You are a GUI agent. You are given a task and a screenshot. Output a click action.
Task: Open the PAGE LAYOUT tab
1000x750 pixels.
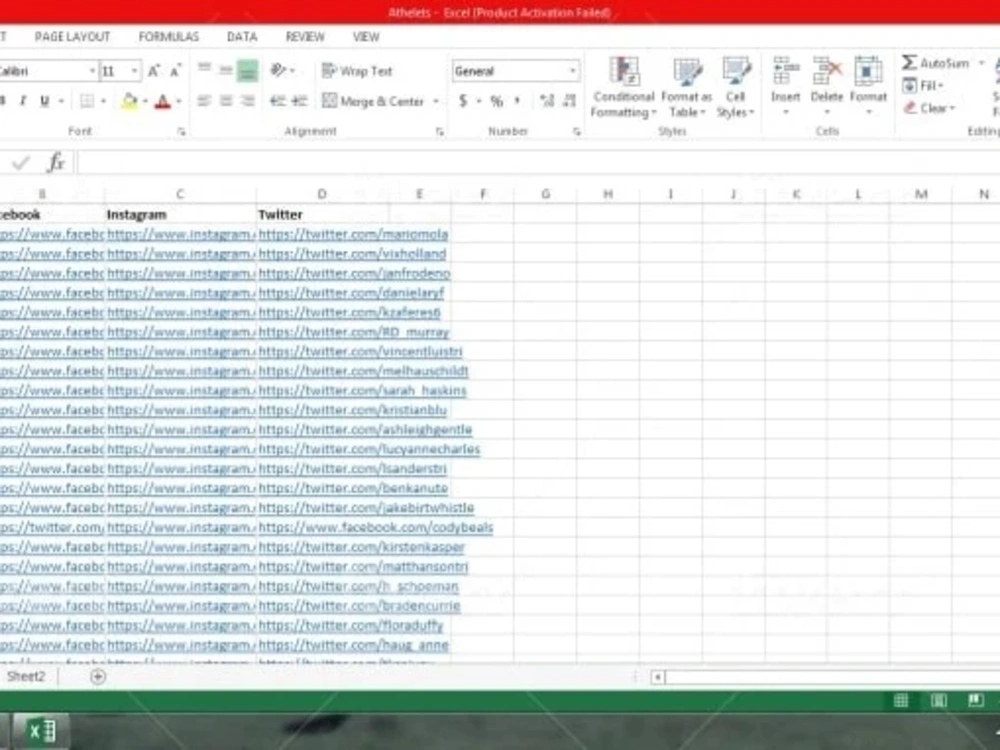[x=72, y=37]
